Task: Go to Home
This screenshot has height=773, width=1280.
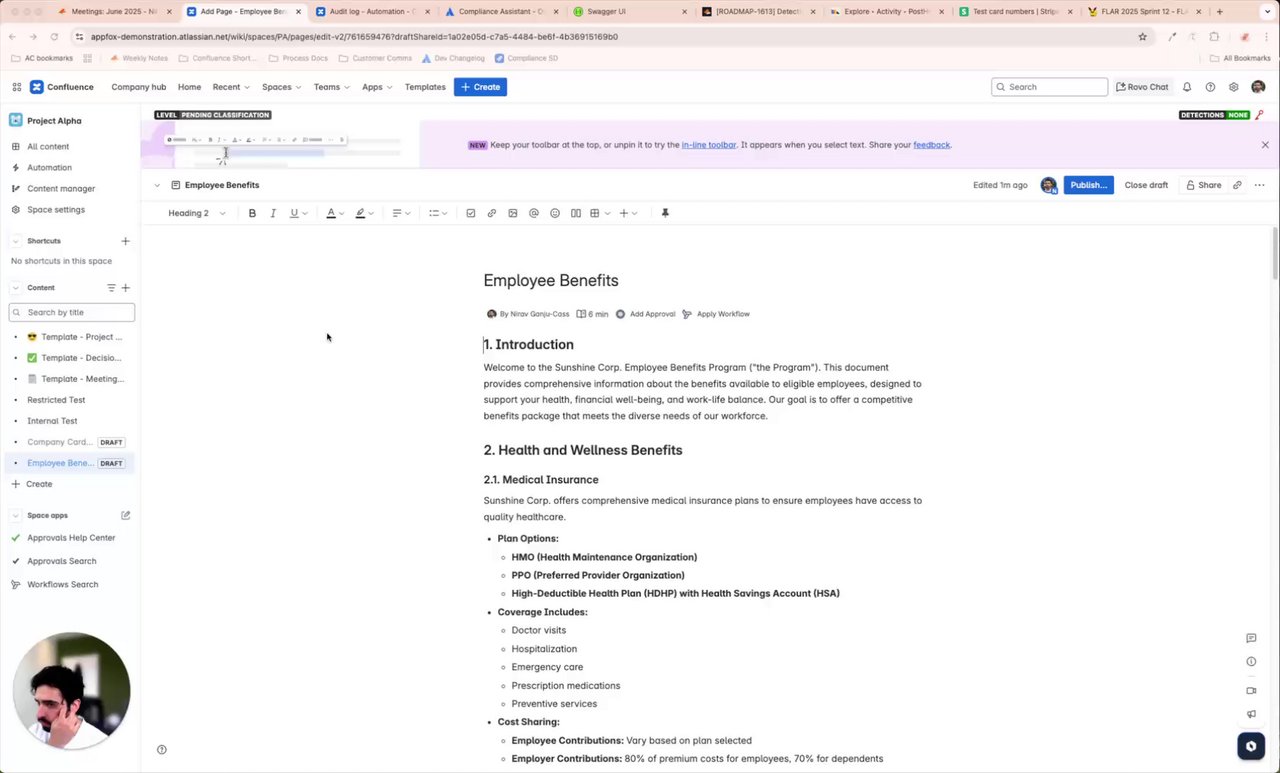Action: point(189,87)
